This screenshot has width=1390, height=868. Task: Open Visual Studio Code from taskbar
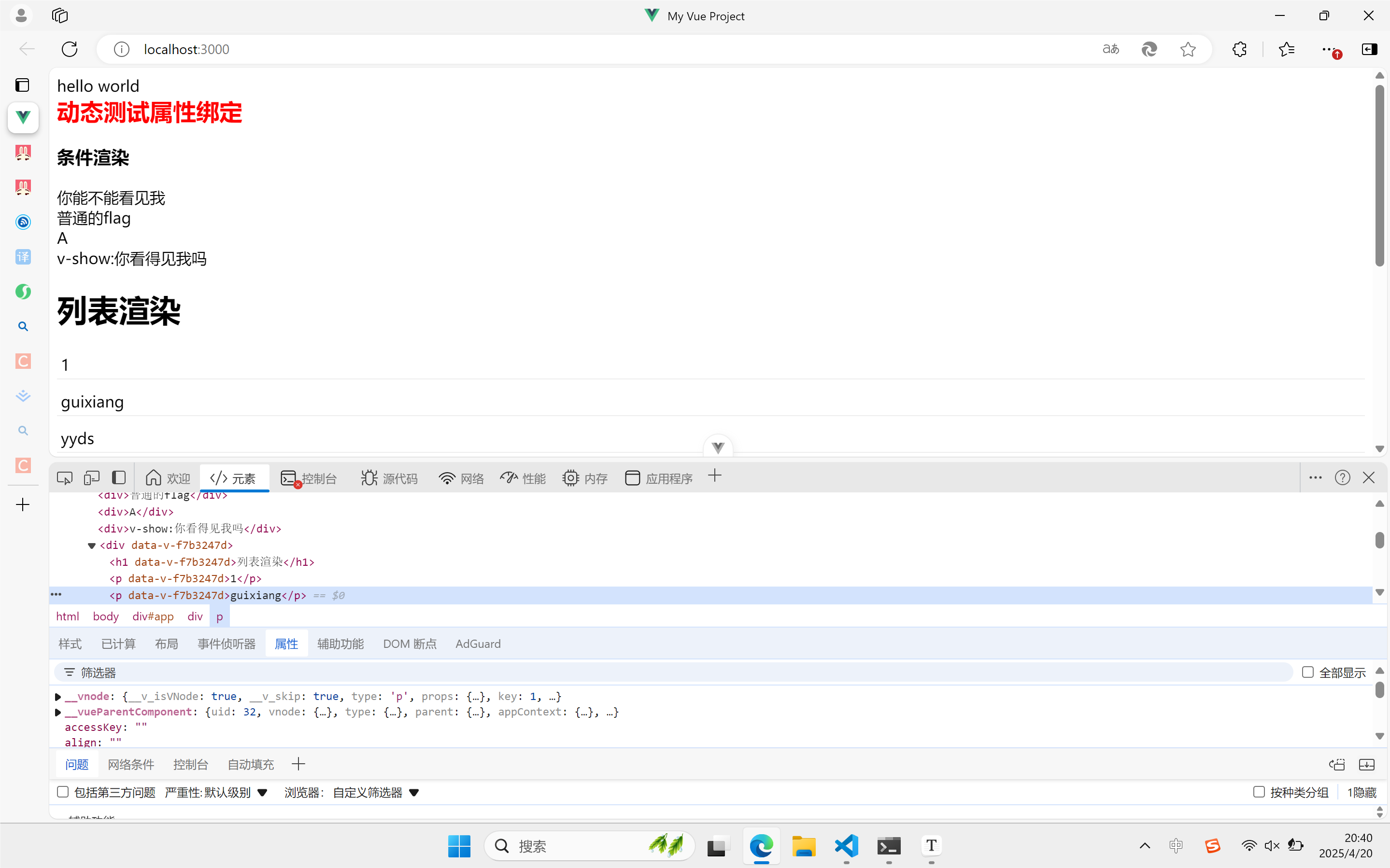pos(846,846)
